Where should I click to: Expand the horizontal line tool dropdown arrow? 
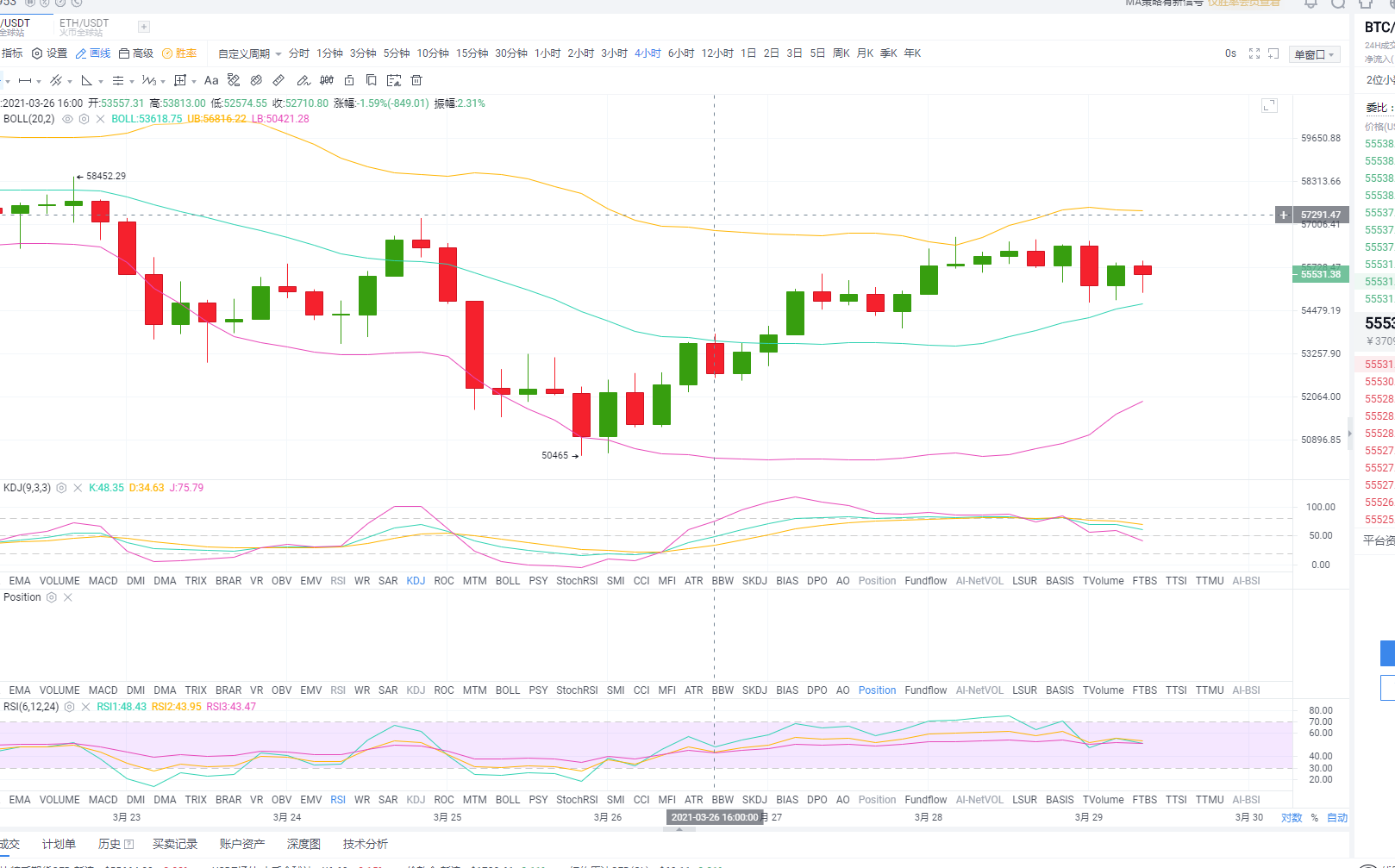(39, 81)
